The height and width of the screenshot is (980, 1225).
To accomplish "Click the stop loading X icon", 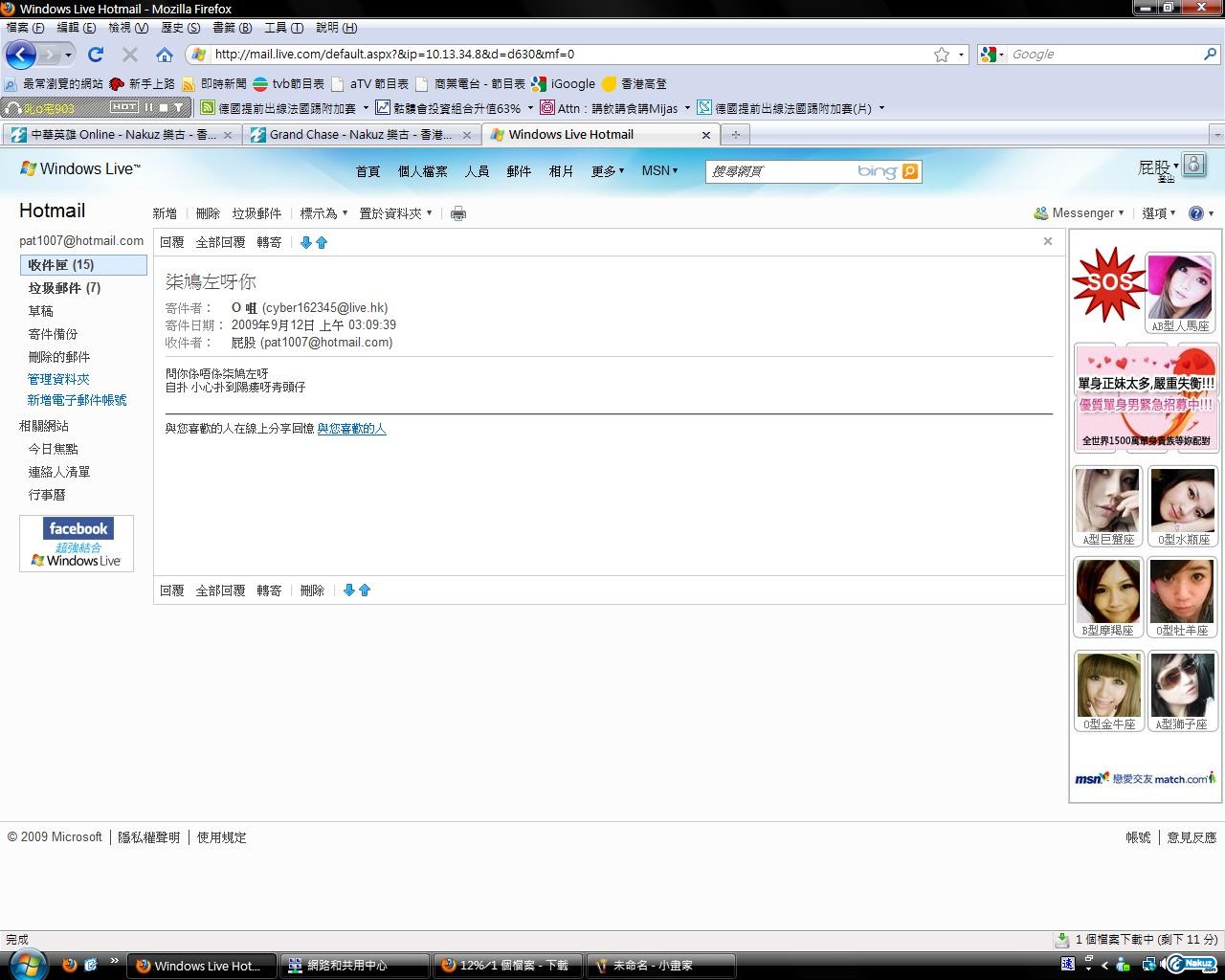I will pos(130,55).
